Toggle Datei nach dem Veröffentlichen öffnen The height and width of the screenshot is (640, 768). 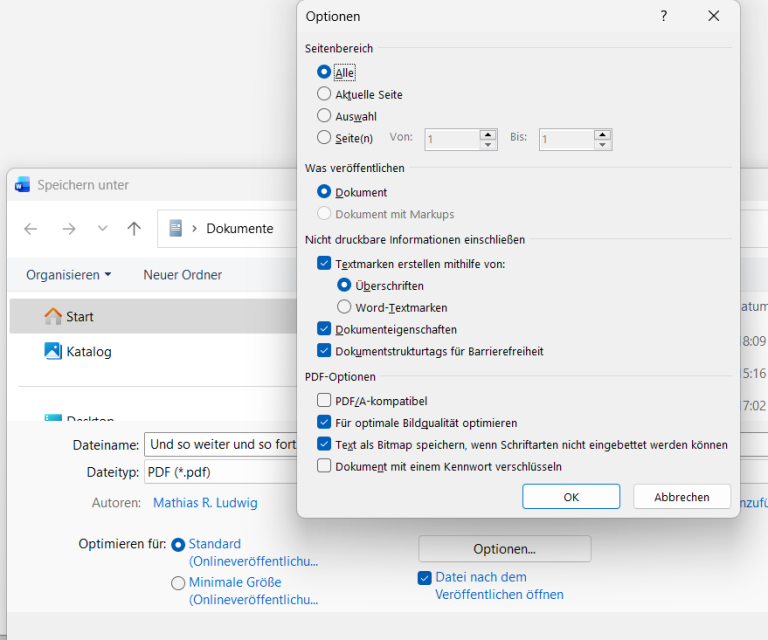tap(425, 578)
